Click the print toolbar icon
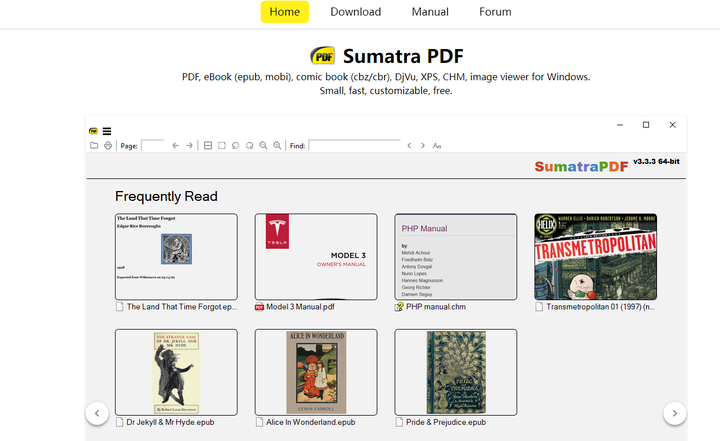The width and height of the screenshot is (720, 441). [108, 146]
